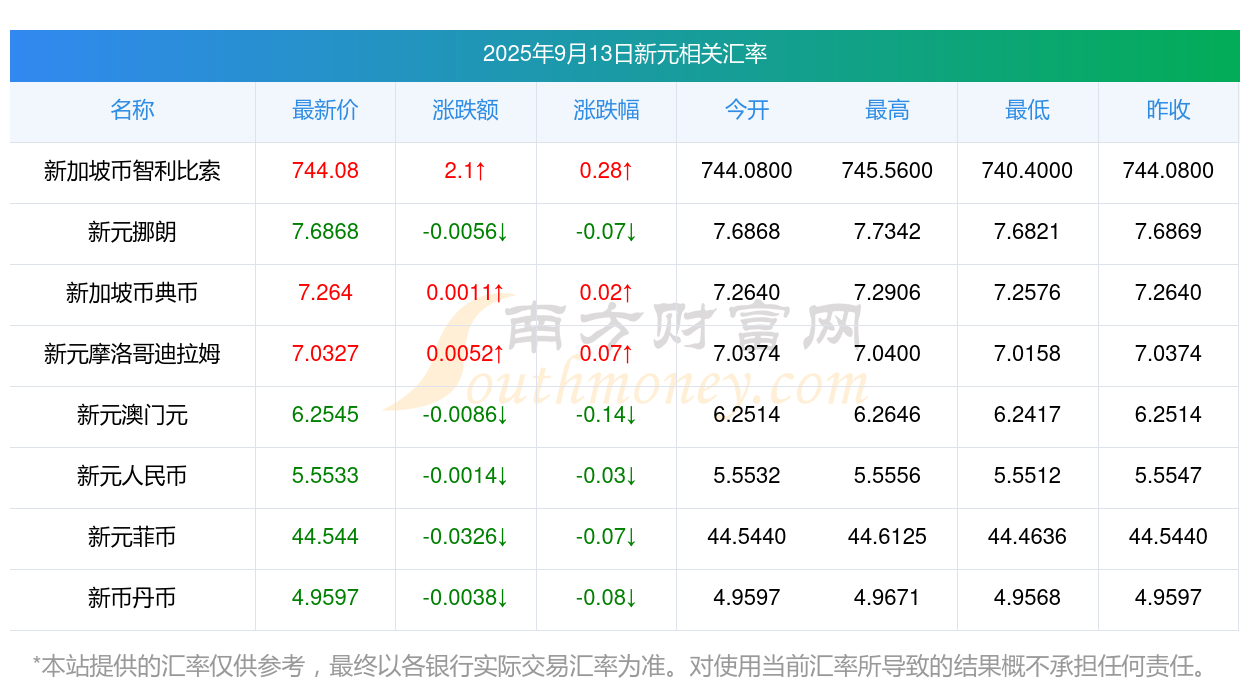Screen dimensions: 1250x698
Task: Select the 最低 column header
Action: pos(1028,110)
